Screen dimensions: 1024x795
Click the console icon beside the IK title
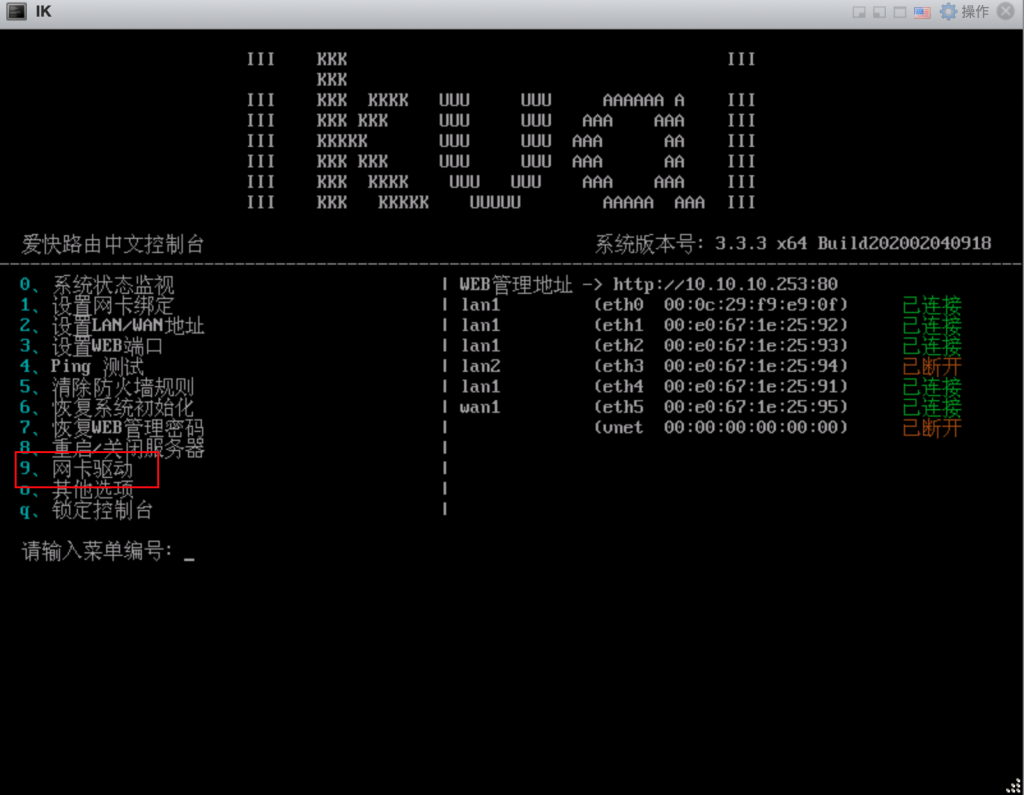tap(16, 11)
